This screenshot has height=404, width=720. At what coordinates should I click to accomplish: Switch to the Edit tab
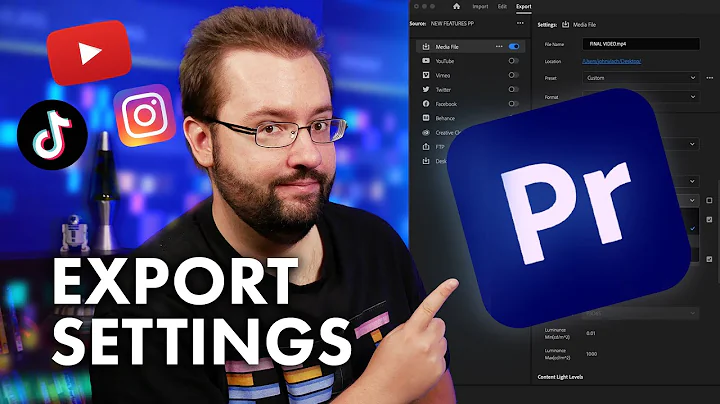tap(502, 6)
